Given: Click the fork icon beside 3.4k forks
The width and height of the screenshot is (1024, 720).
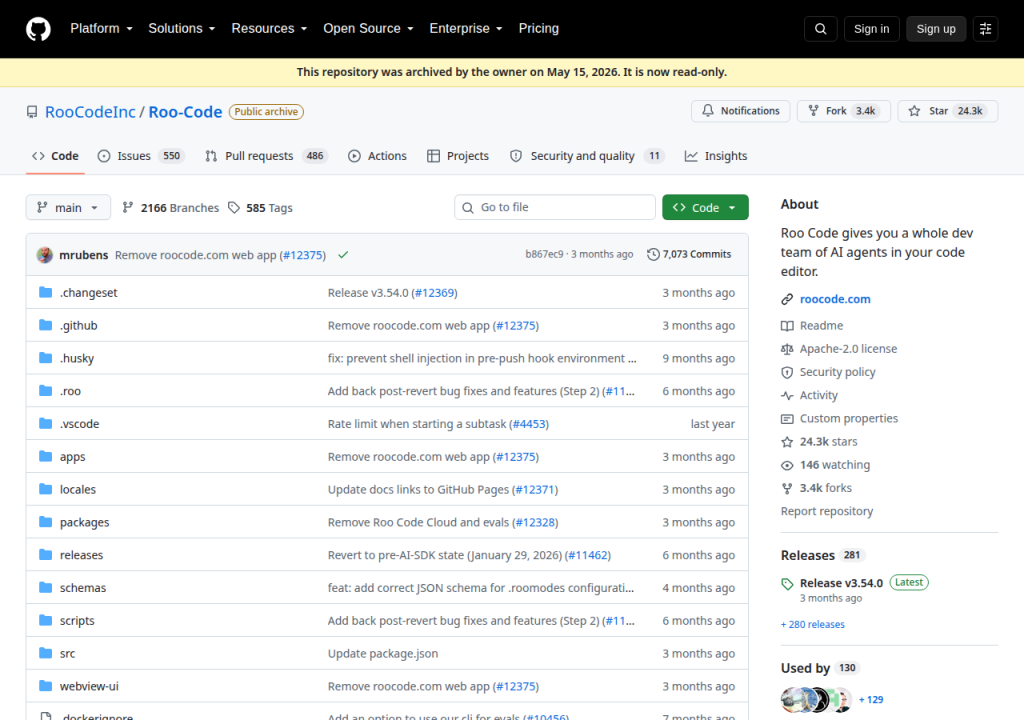Looking at the screenshot, I should tap(787, 488).
